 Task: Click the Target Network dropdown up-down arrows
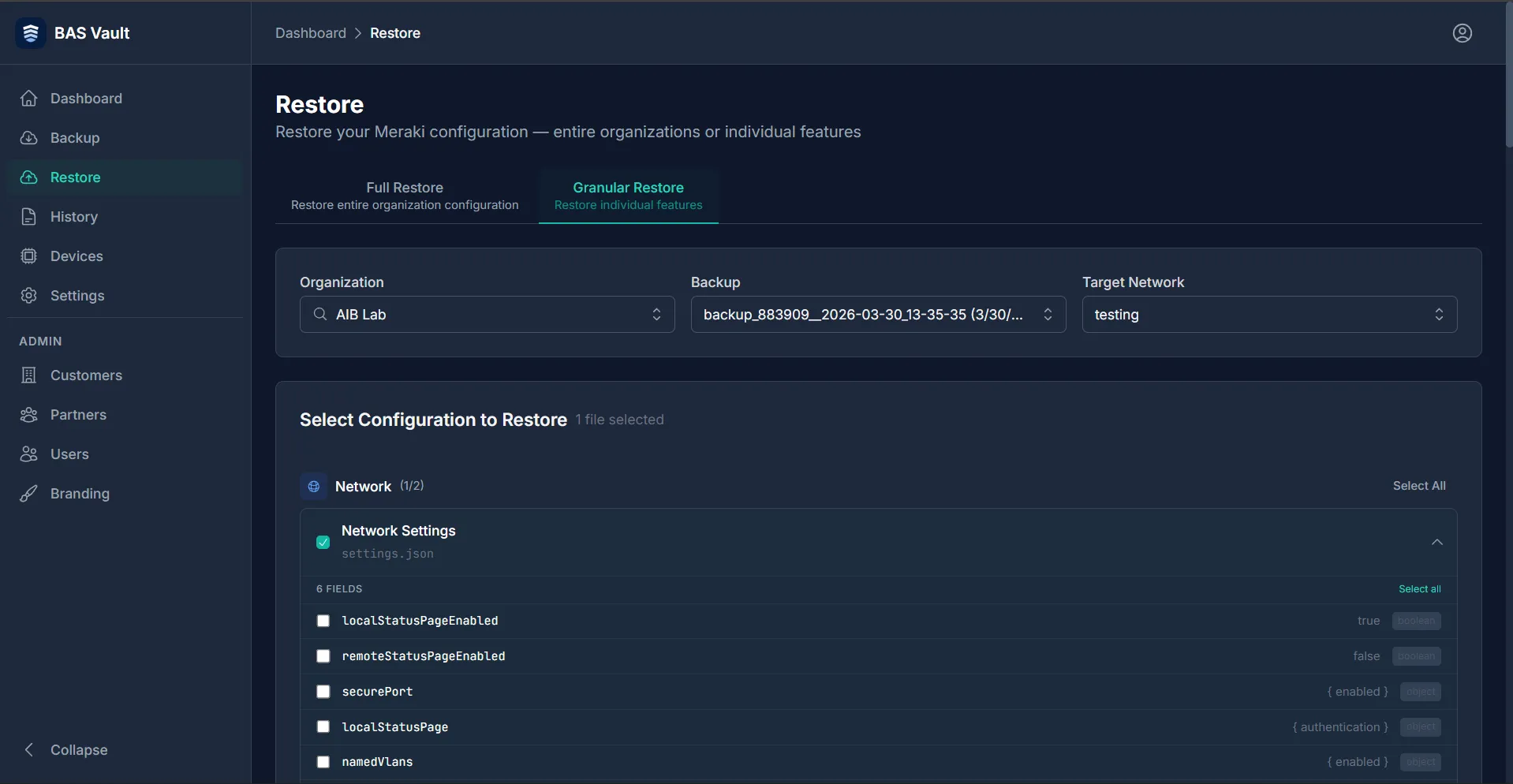pos(1439,314)
